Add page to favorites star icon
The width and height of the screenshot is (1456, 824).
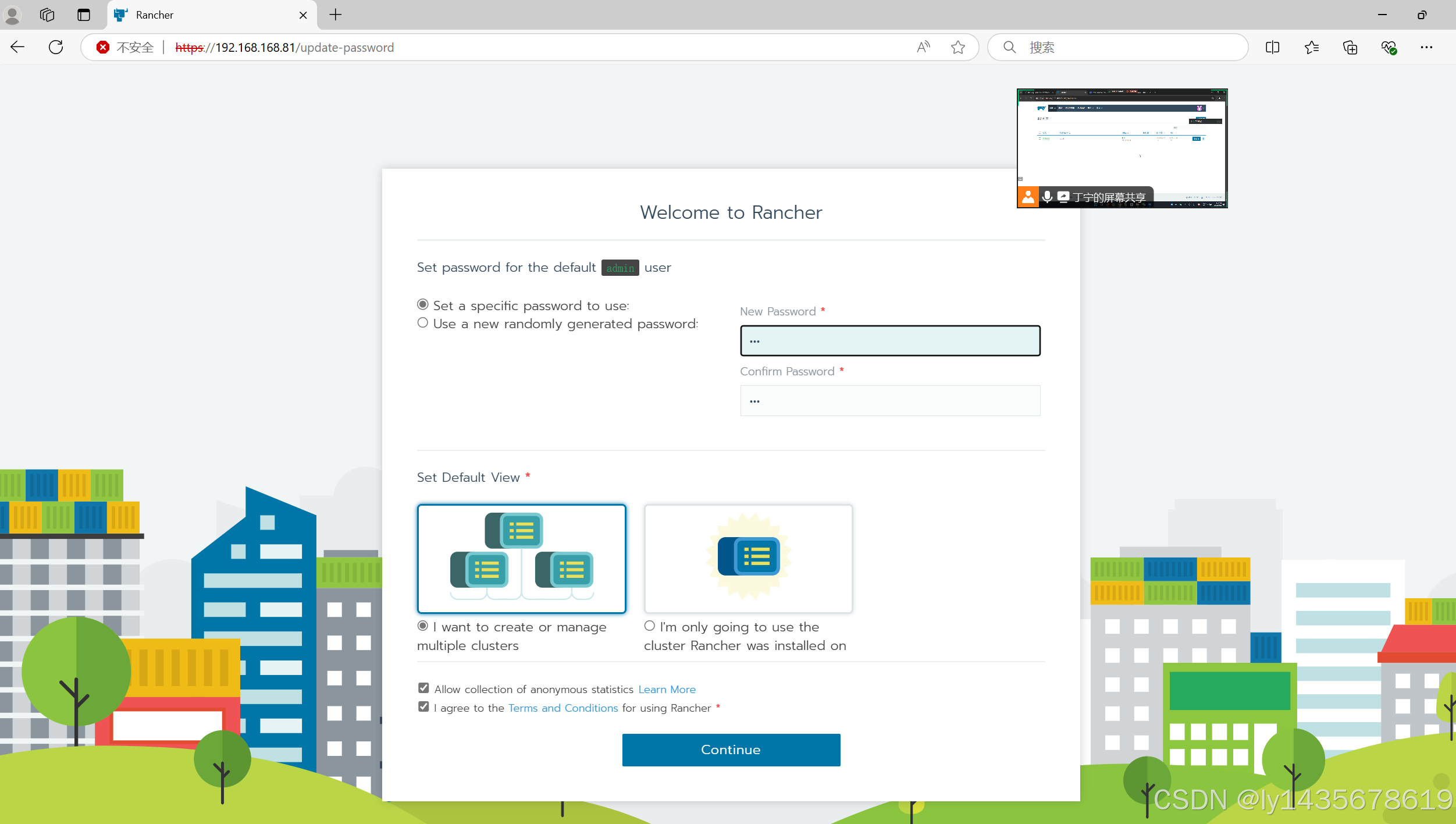(x=958, y=47)
